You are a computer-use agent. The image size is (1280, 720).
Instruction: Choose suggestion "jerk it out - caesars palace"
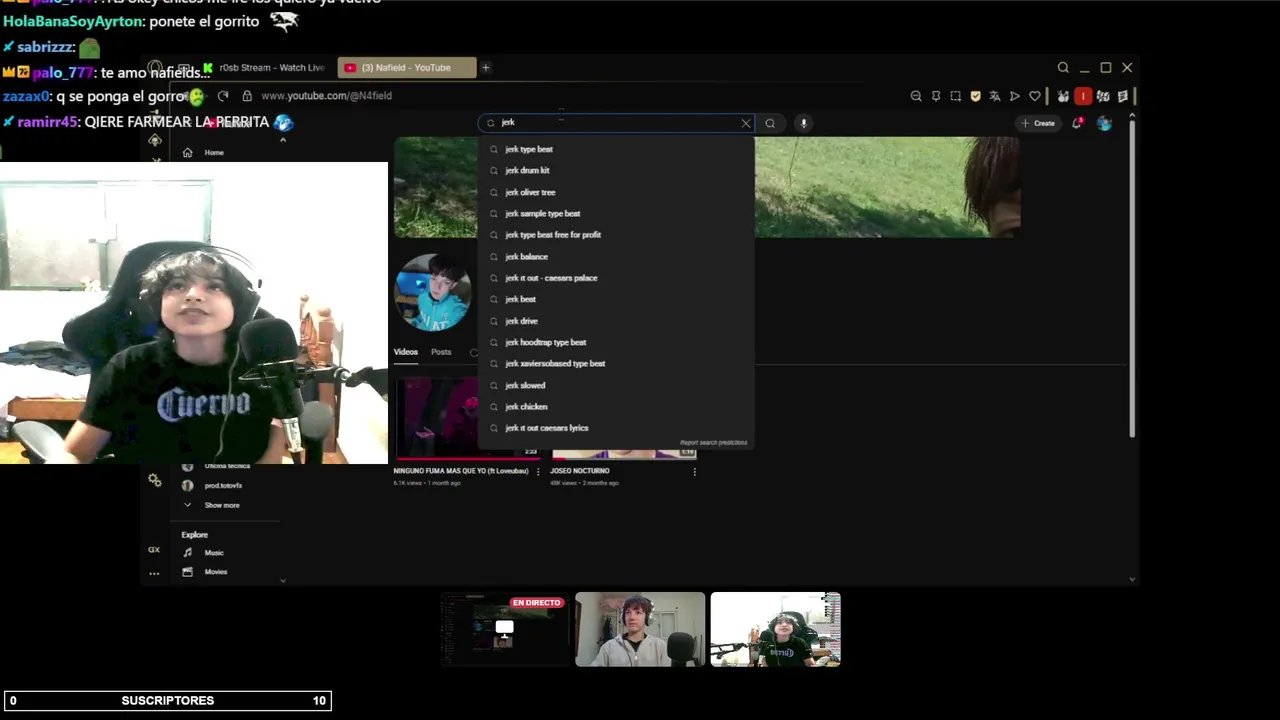[616, 278]
